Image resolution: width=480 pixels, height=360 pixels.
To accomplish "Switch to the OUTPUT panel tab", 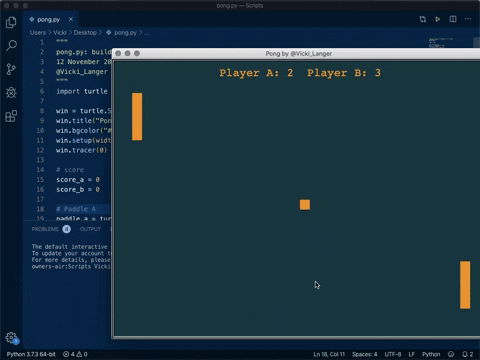I will pyautogui.click(x=90, y=229).
